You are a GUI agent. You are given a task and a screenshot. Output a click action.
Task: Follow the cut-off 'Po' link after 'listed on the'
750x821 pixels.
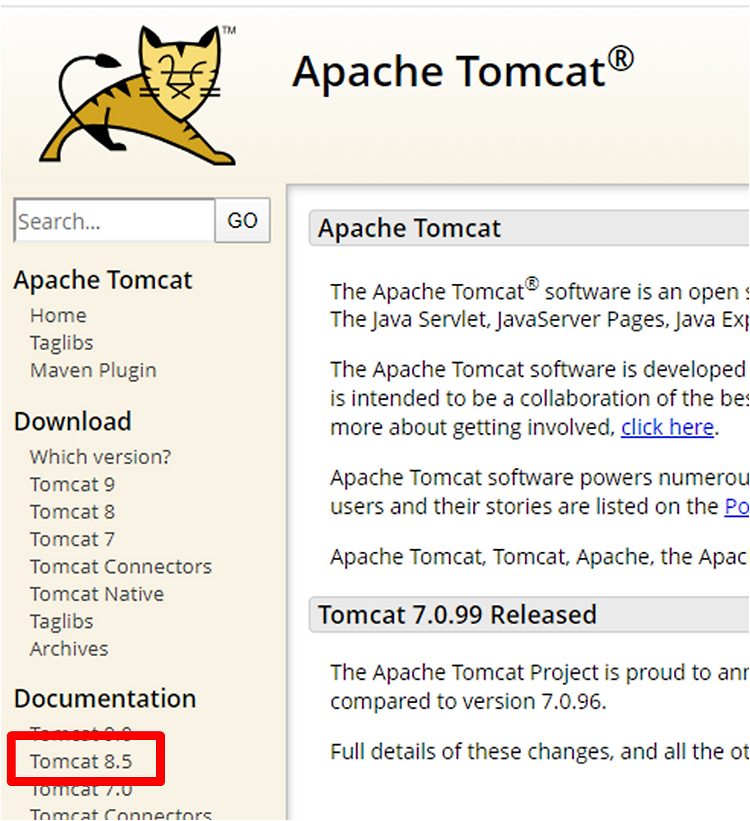click(x=736, y=506)
